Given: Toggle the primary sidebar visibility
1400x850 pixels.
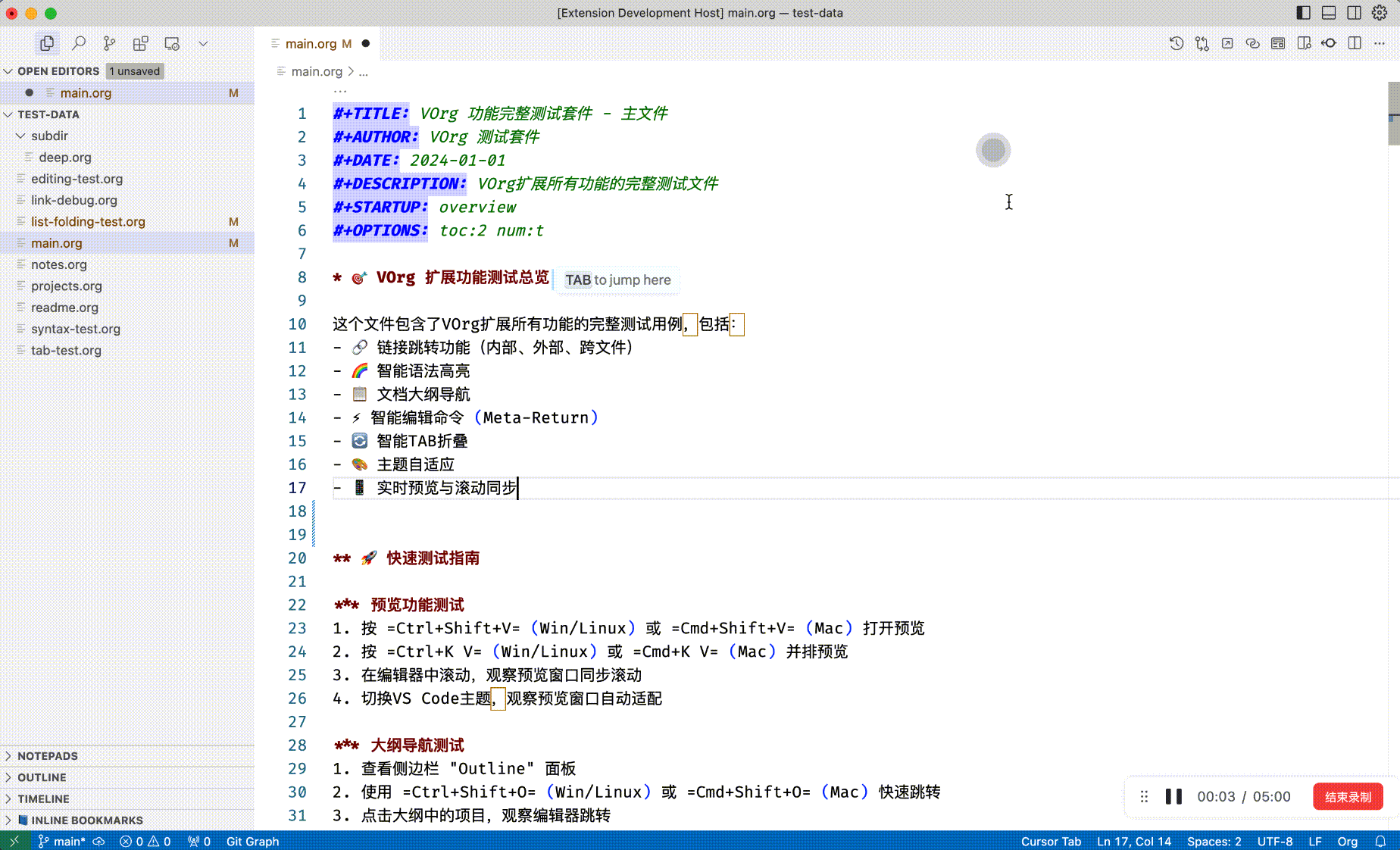Looking at the screenshot, I should 1303,13.
